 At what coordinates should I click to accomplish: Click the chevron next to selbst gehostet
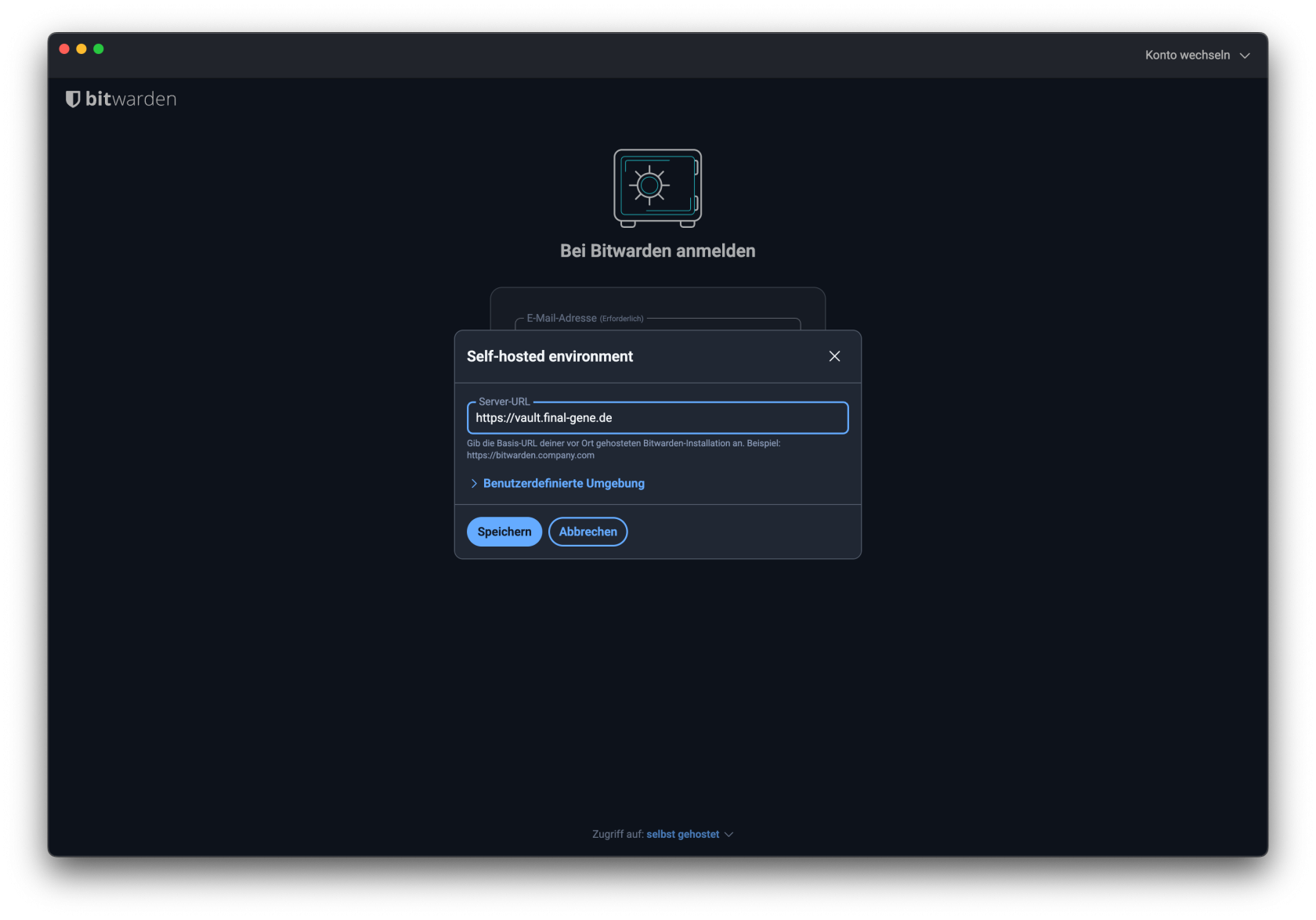729,835
